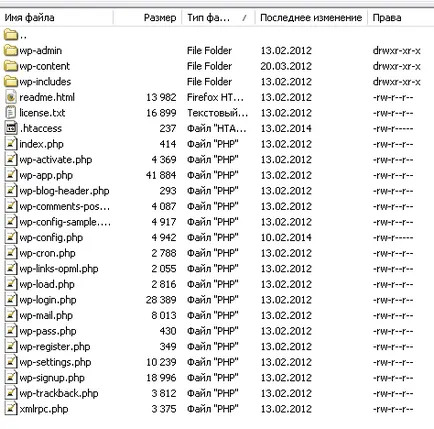Select the readme.html Firefox file icon
This screenshot has height=429, width=434.
pos(11,97)
